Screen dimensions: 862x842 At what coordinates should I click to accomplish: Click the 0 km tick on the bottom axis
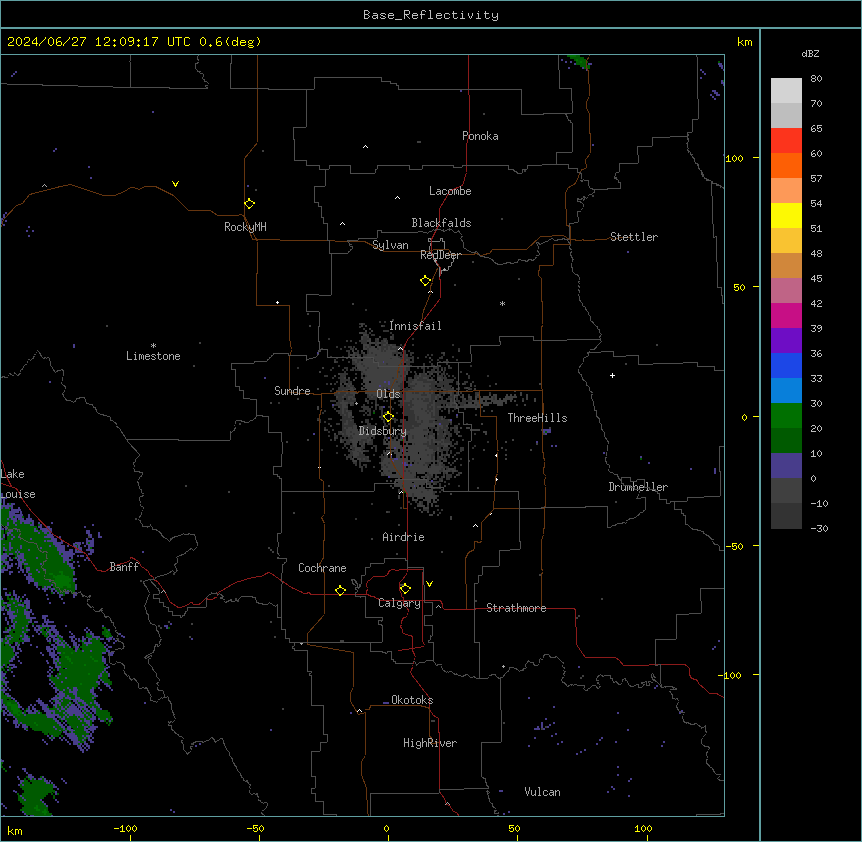coord(386,828)
